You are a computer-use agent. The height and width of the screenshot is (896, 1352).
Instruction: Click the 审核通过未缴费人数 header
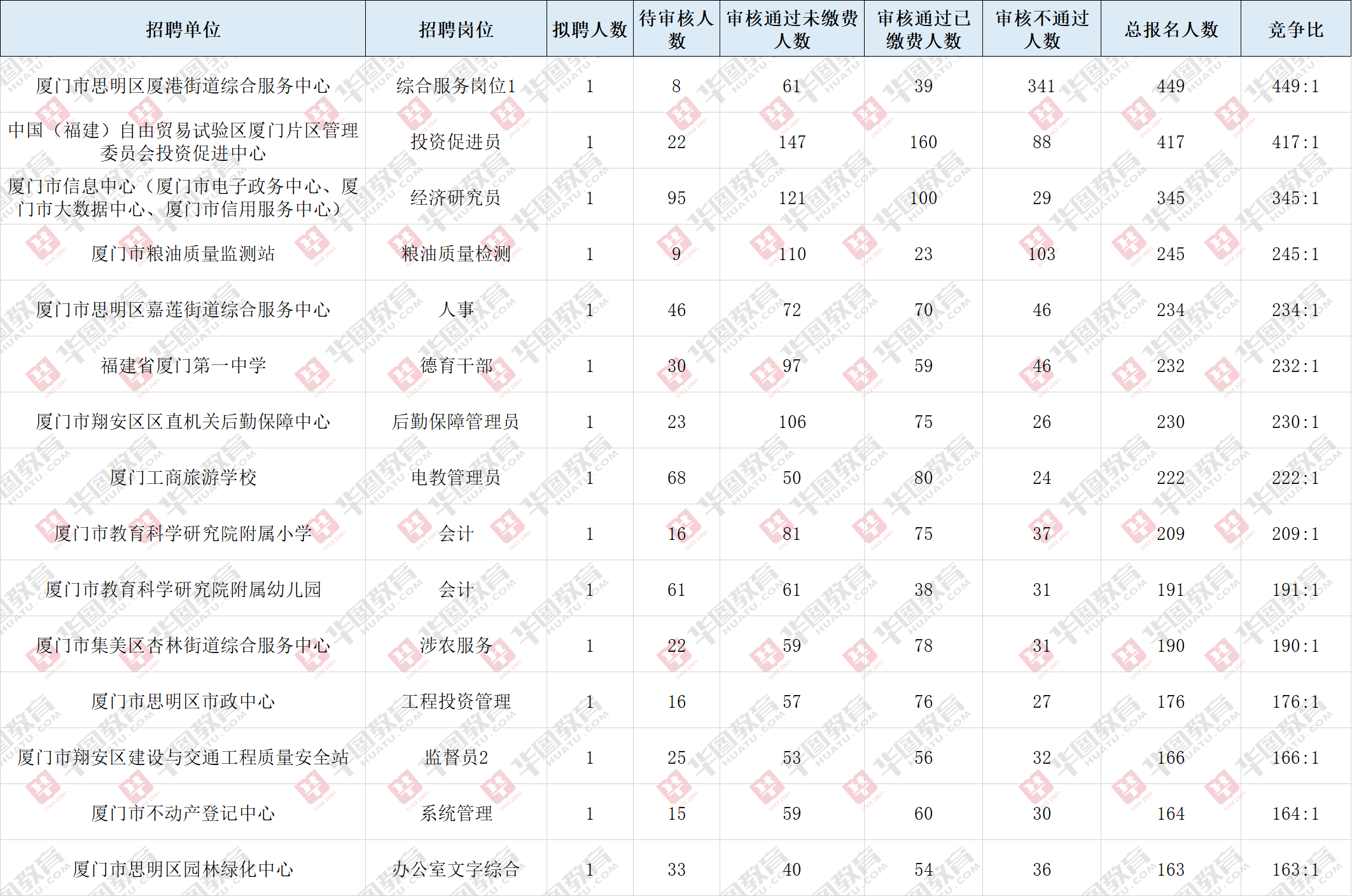click(x=792, y=29)
